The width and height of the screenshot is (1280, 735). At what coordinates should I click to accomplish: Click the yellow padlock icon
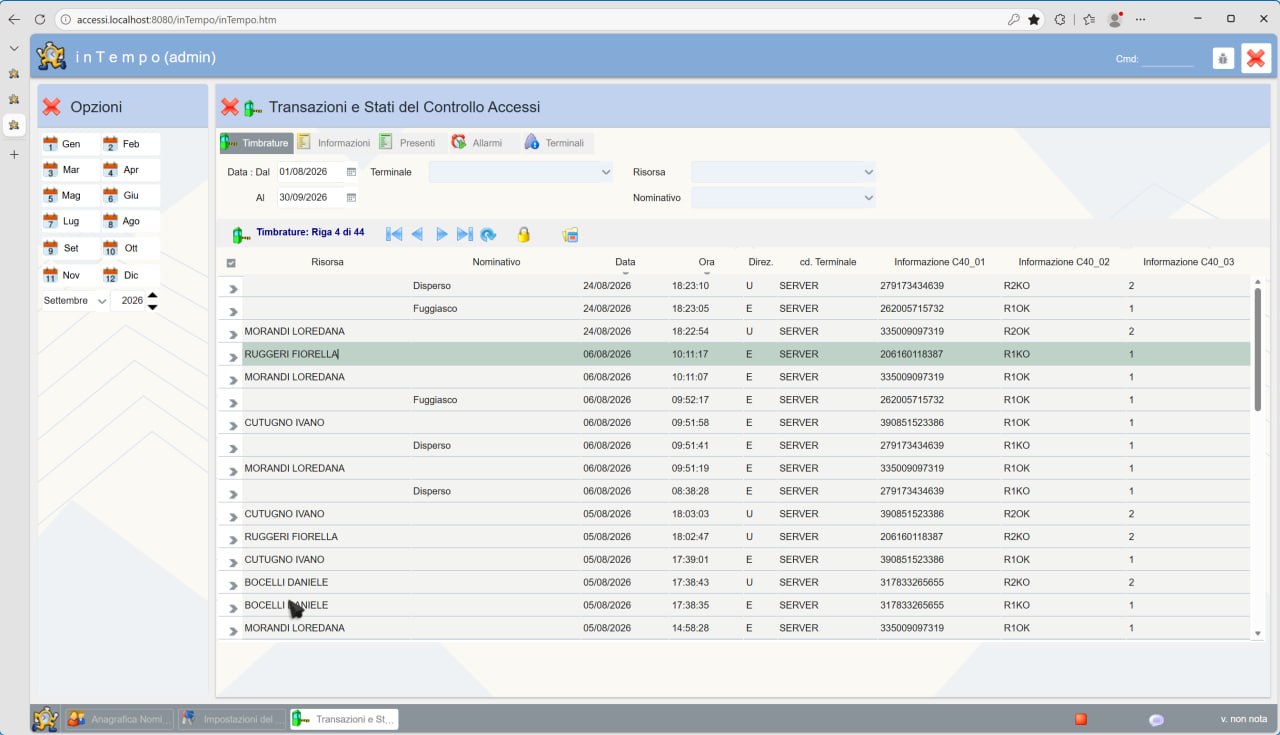pos(523,234)
